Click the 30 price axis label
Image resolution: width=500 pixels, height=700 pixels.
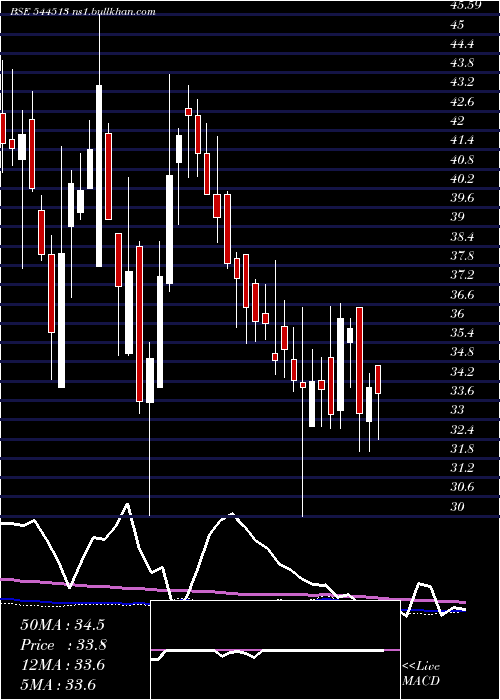coord(457,506)
